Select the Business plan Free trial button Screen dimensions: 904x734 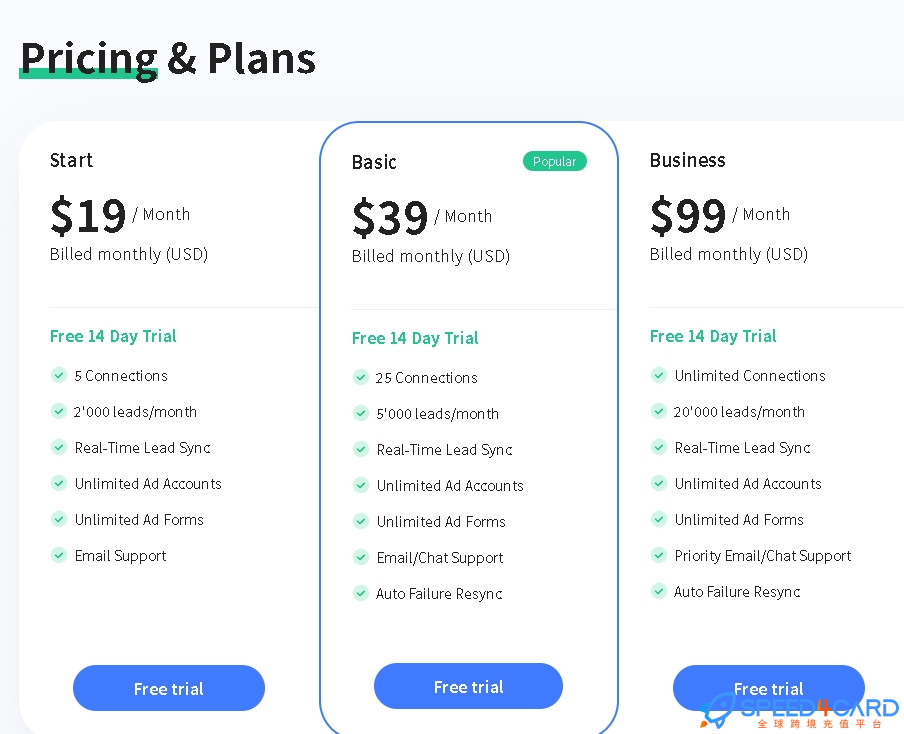[769, 688]
